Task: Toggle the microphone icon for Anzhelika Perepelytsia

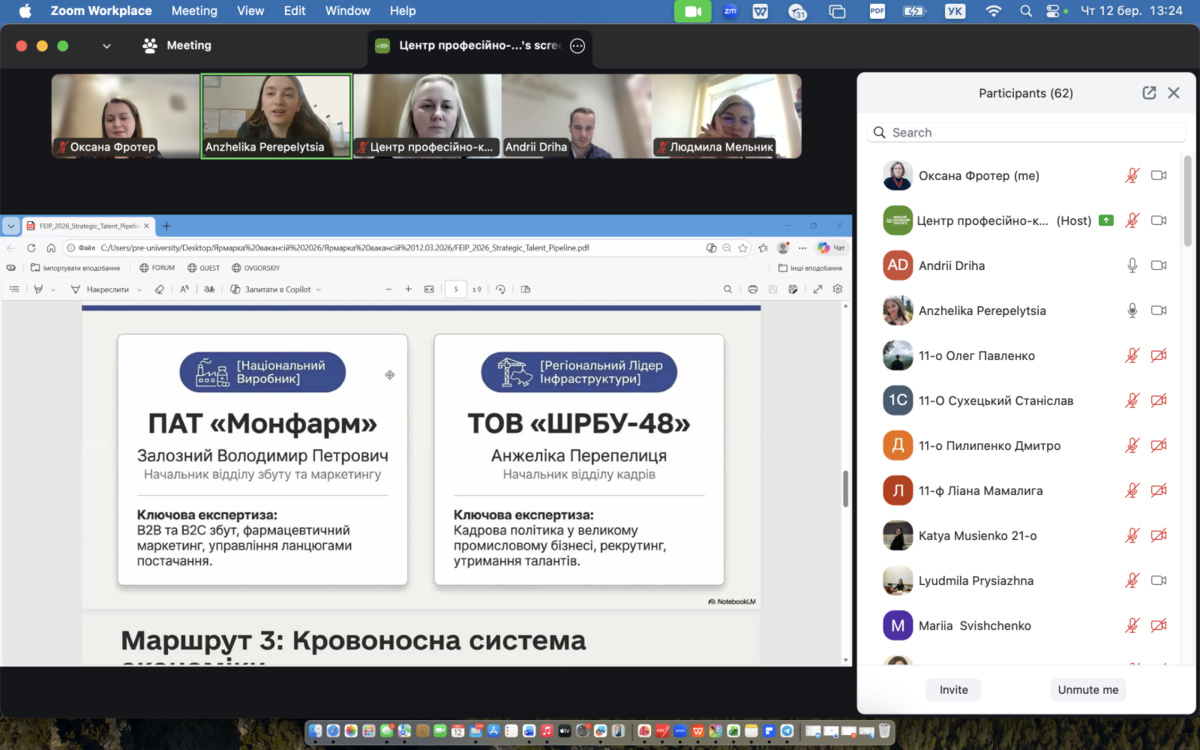Action: coord(1132,311)
